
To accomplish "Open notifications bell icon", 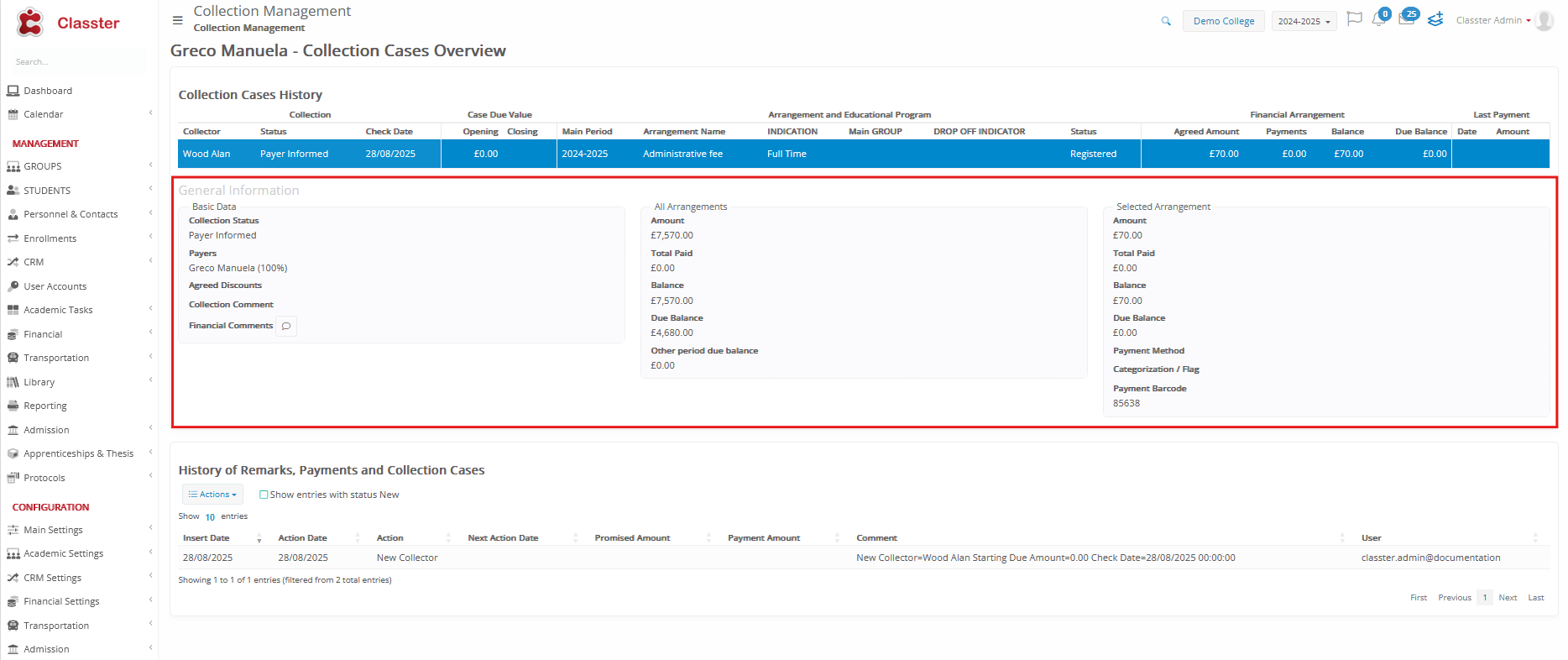I will tap(1378, 19).
